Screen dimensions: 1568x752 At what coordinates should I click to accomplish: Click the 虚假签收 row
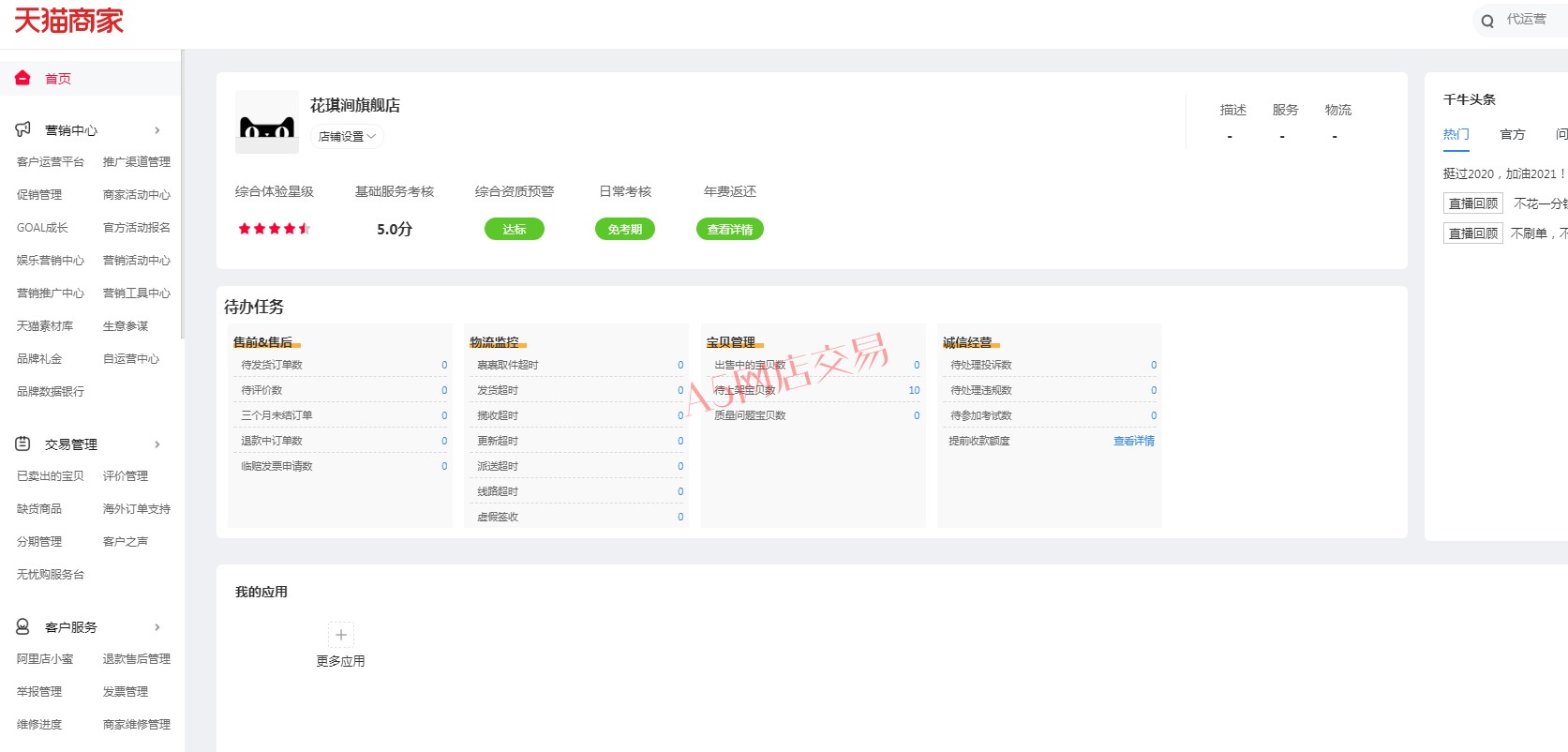point(577,517)
